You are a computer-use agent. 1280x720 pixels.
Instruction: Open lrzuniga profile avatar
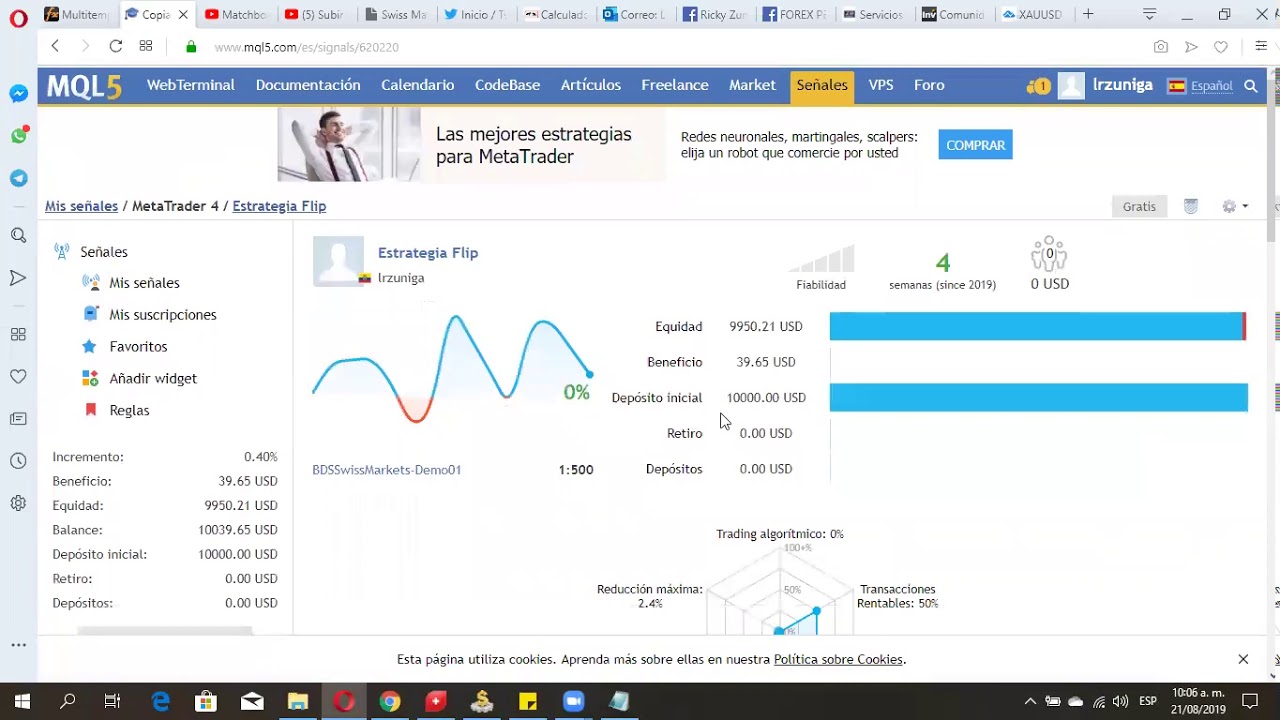[1071, 86]
